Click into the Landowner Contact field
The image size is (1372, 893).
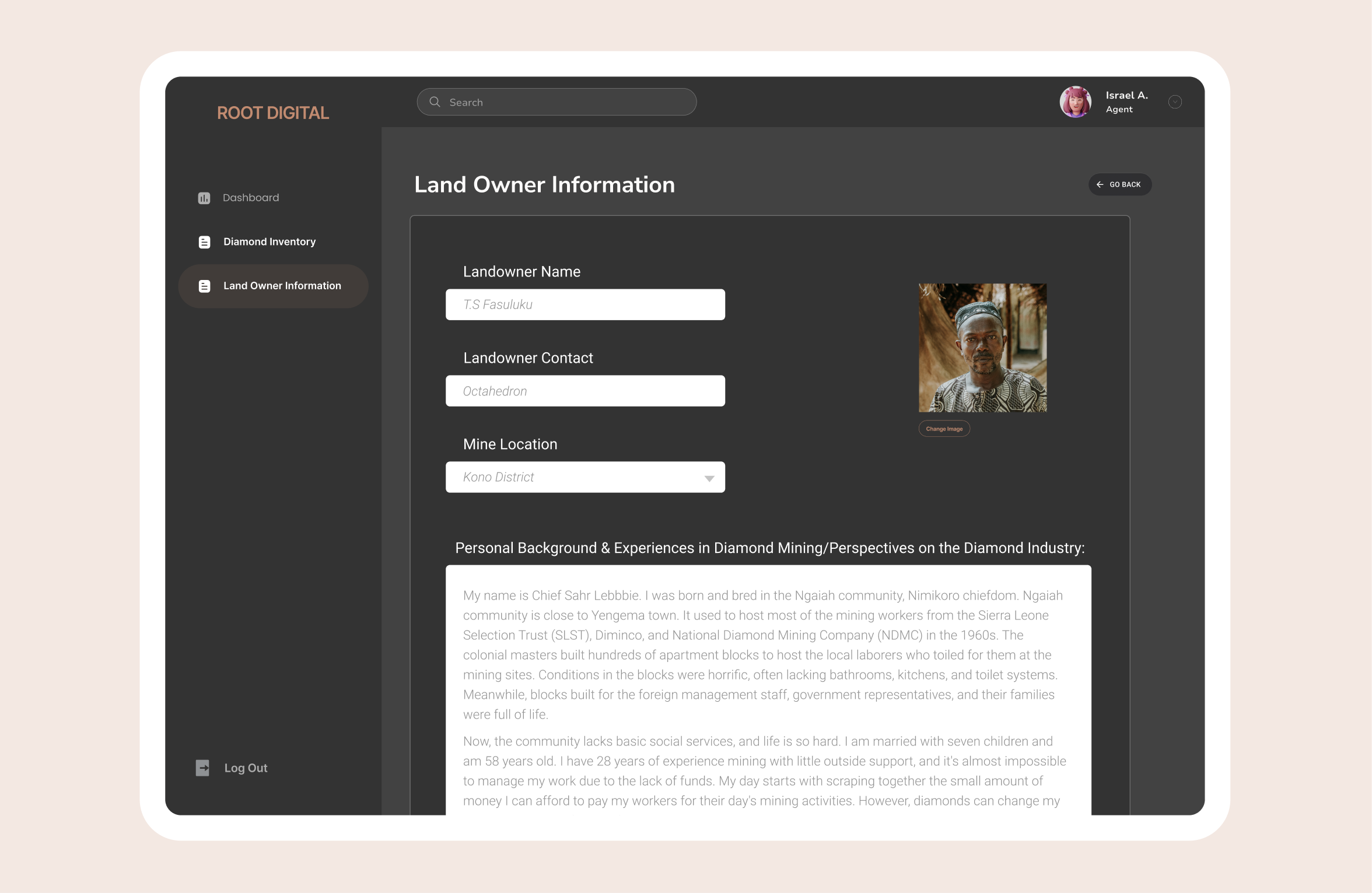coord(584,391)
